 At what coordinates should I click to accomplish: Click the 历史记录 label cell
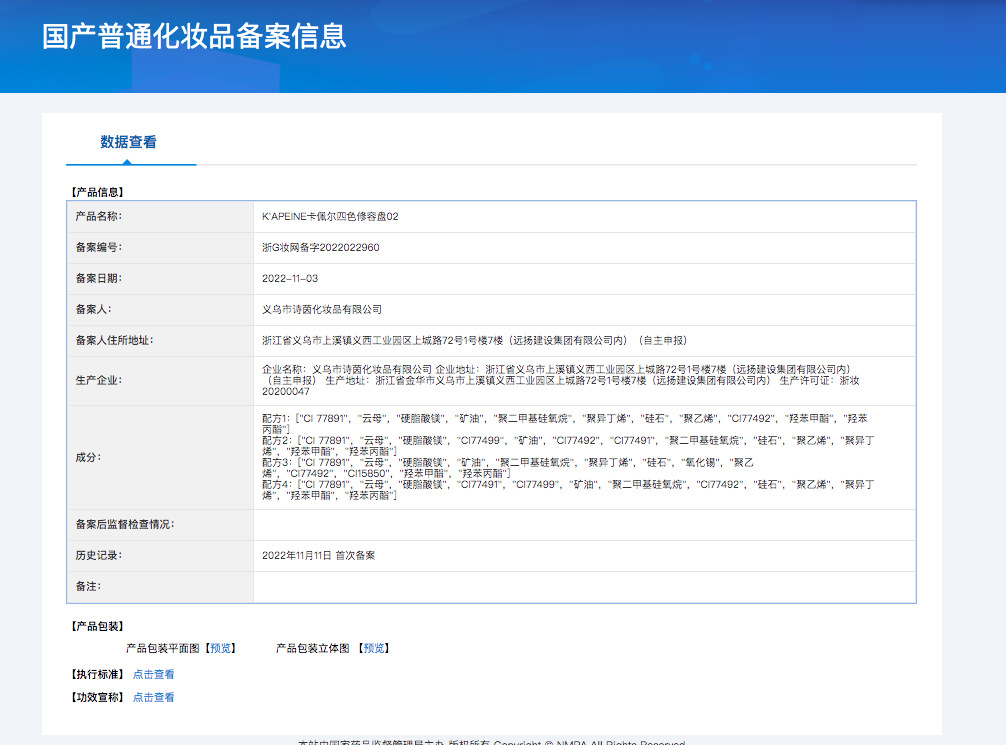160,556
